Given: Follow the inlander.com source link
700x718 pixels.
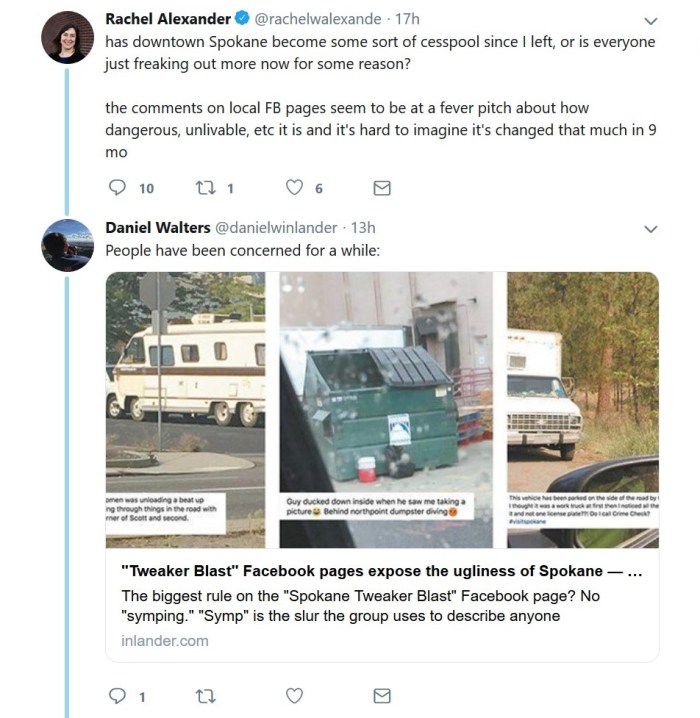Looking at the screenshot, I should pos(163,640).
